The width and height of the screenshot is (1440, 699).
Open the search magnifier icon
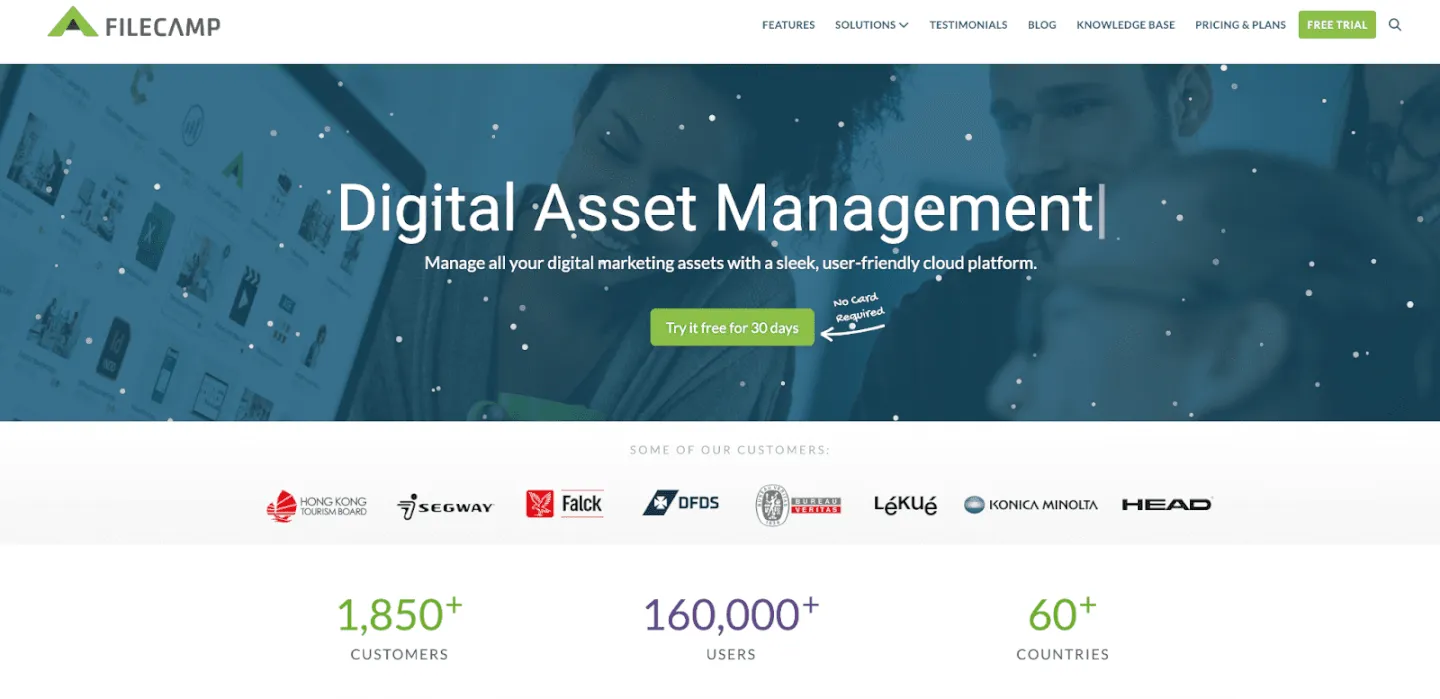point(1395,25)
